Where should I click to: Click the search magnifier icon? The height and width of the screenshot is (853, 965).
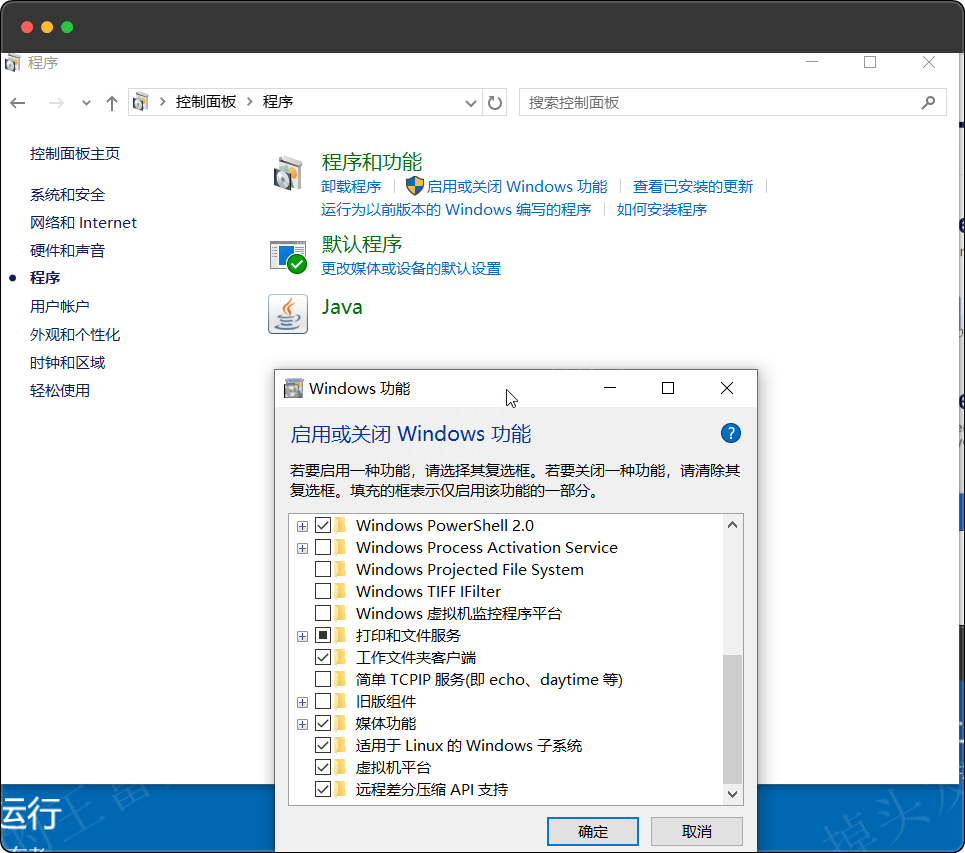[x=928, y=102]
